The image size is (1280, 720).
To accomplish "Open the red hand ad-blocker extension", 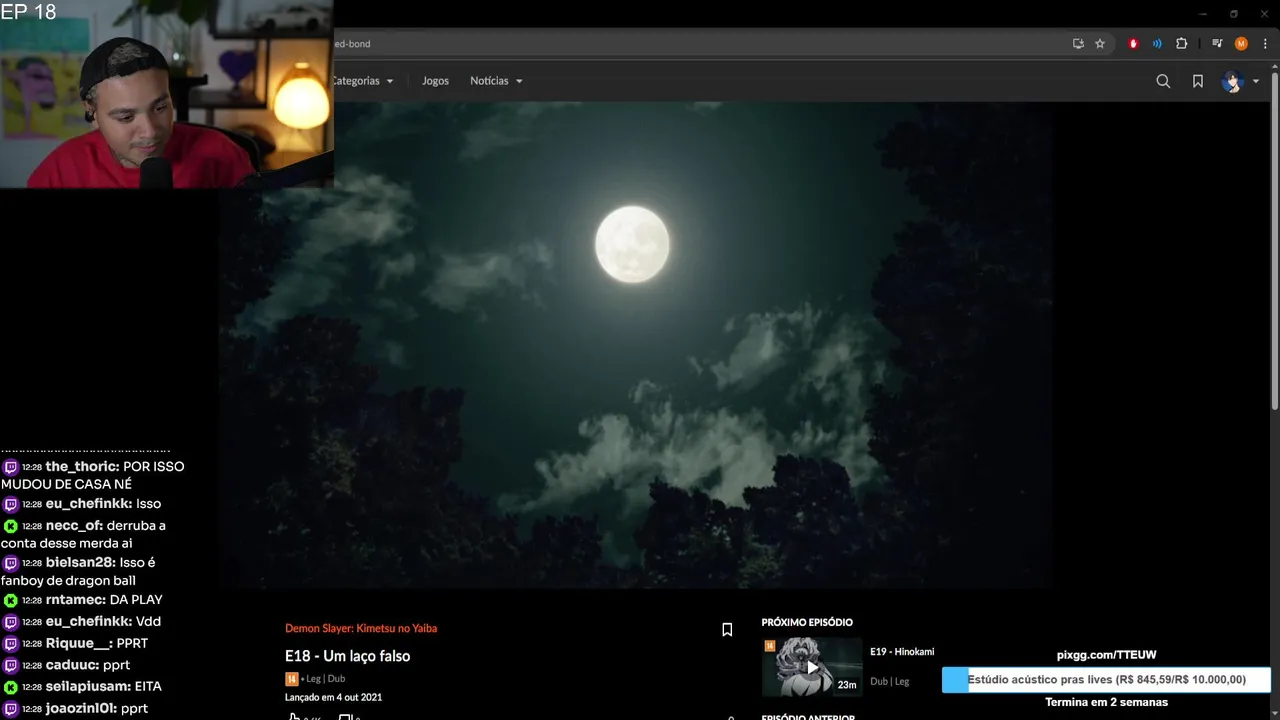I will click(1133, 44).
